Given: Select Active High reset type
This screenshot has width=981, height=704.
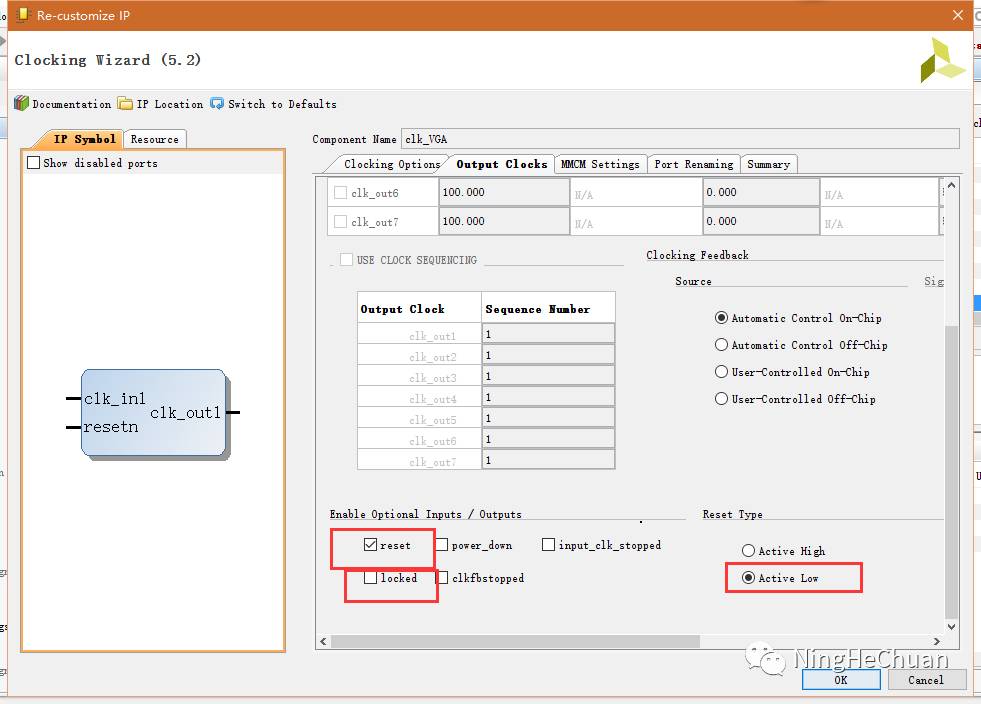Looking at the screenshot, I should tap(748, 551).
